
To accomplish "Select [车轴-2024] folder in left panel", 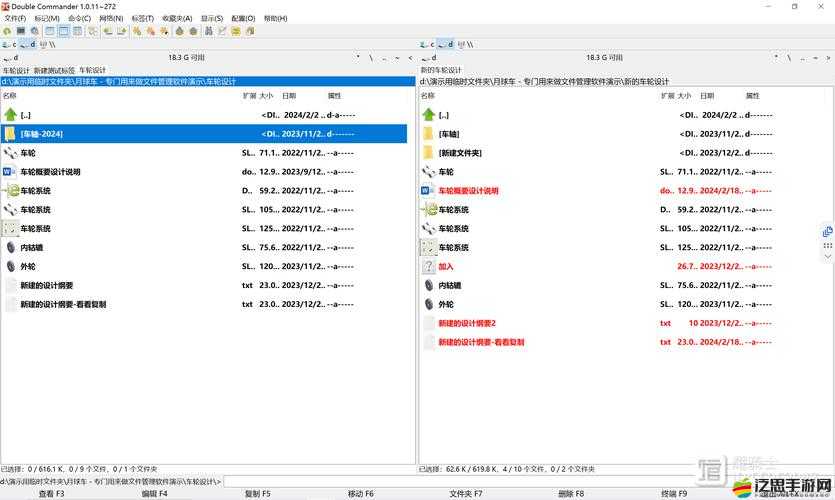I will (204, 134).
